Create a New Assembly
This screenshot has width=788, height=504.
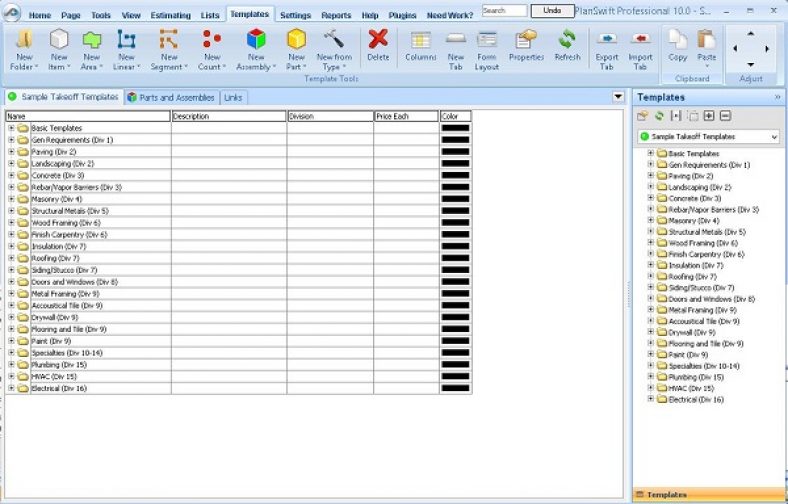[256, 49]
